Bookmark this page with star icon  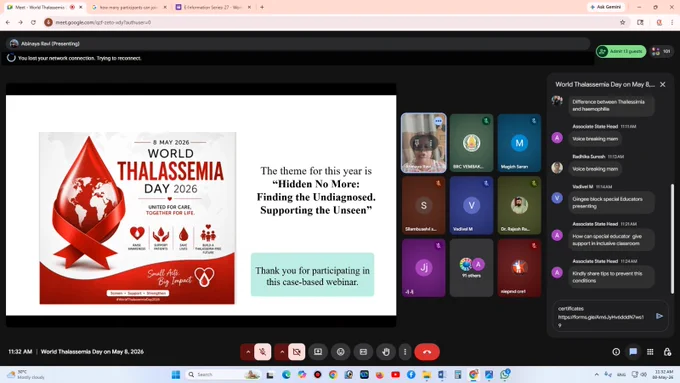(622, 22)
